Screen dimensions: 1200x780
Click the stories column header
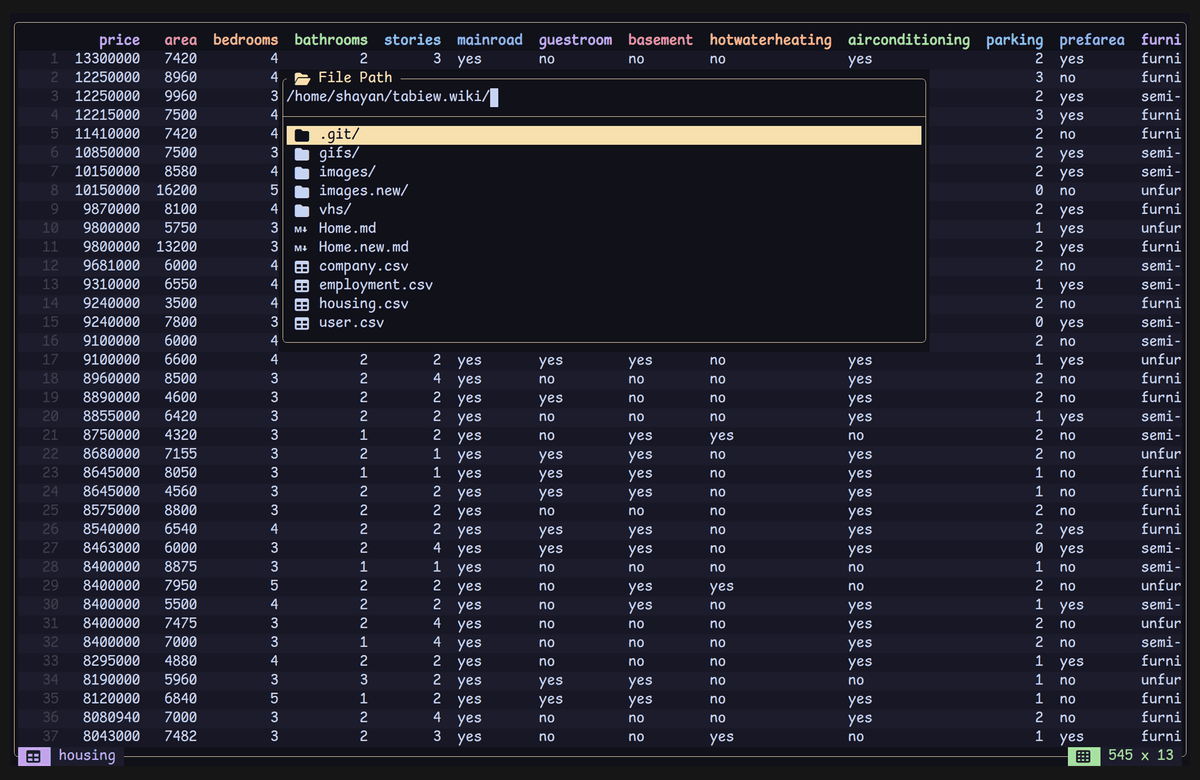click(x=413, y=40)
